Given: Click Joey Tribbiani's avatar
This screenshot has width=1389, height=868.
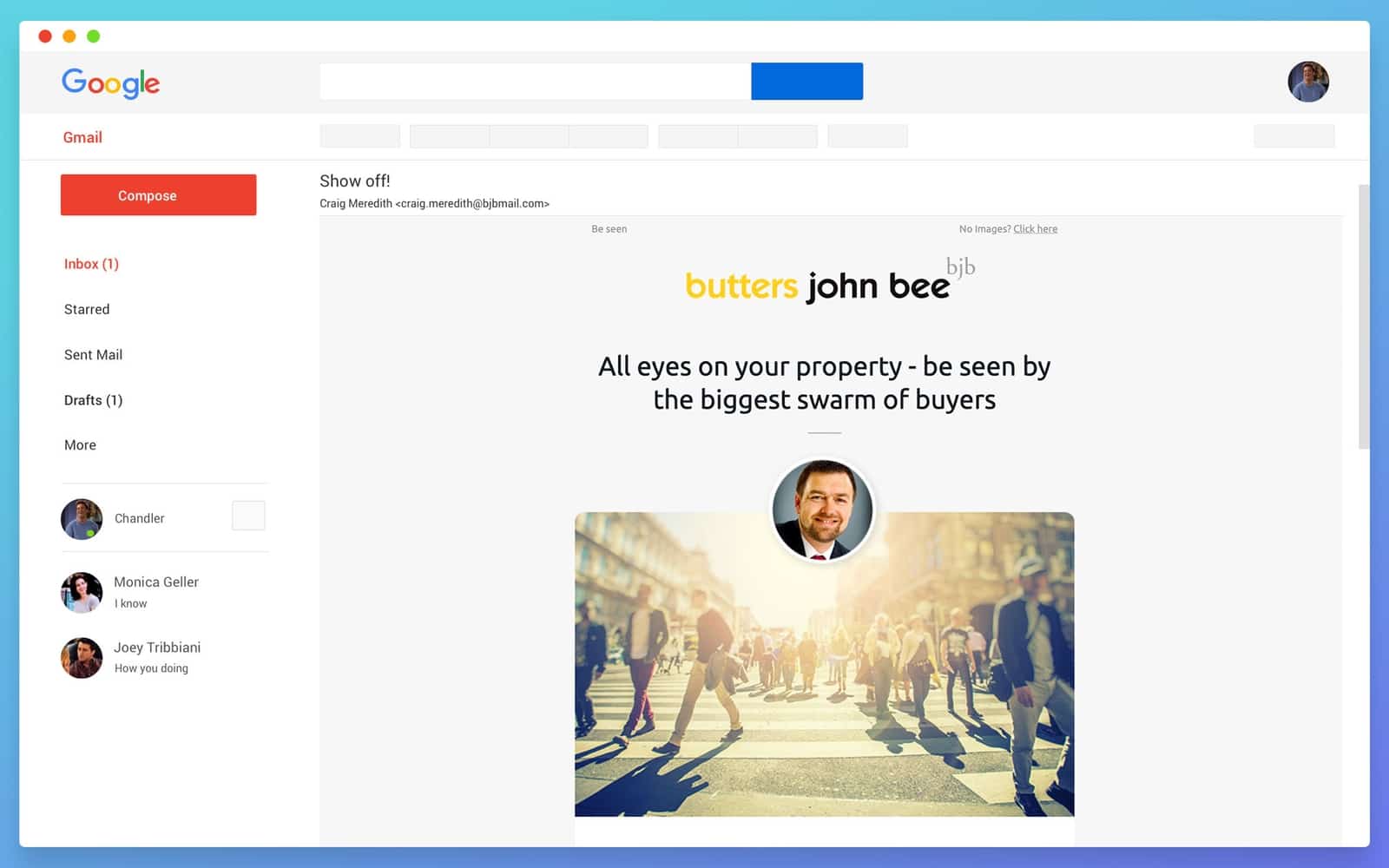Looking at the screenshot, I should click(x=81, y=657).
